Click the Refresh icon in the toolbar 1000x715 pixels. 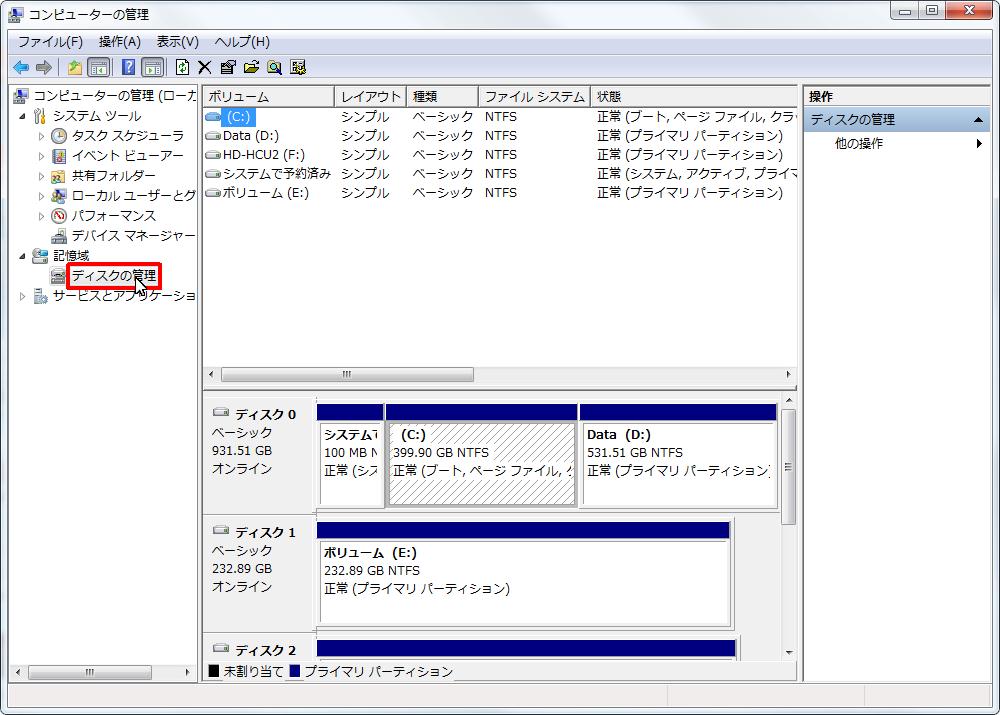click(x=183, y=67)
